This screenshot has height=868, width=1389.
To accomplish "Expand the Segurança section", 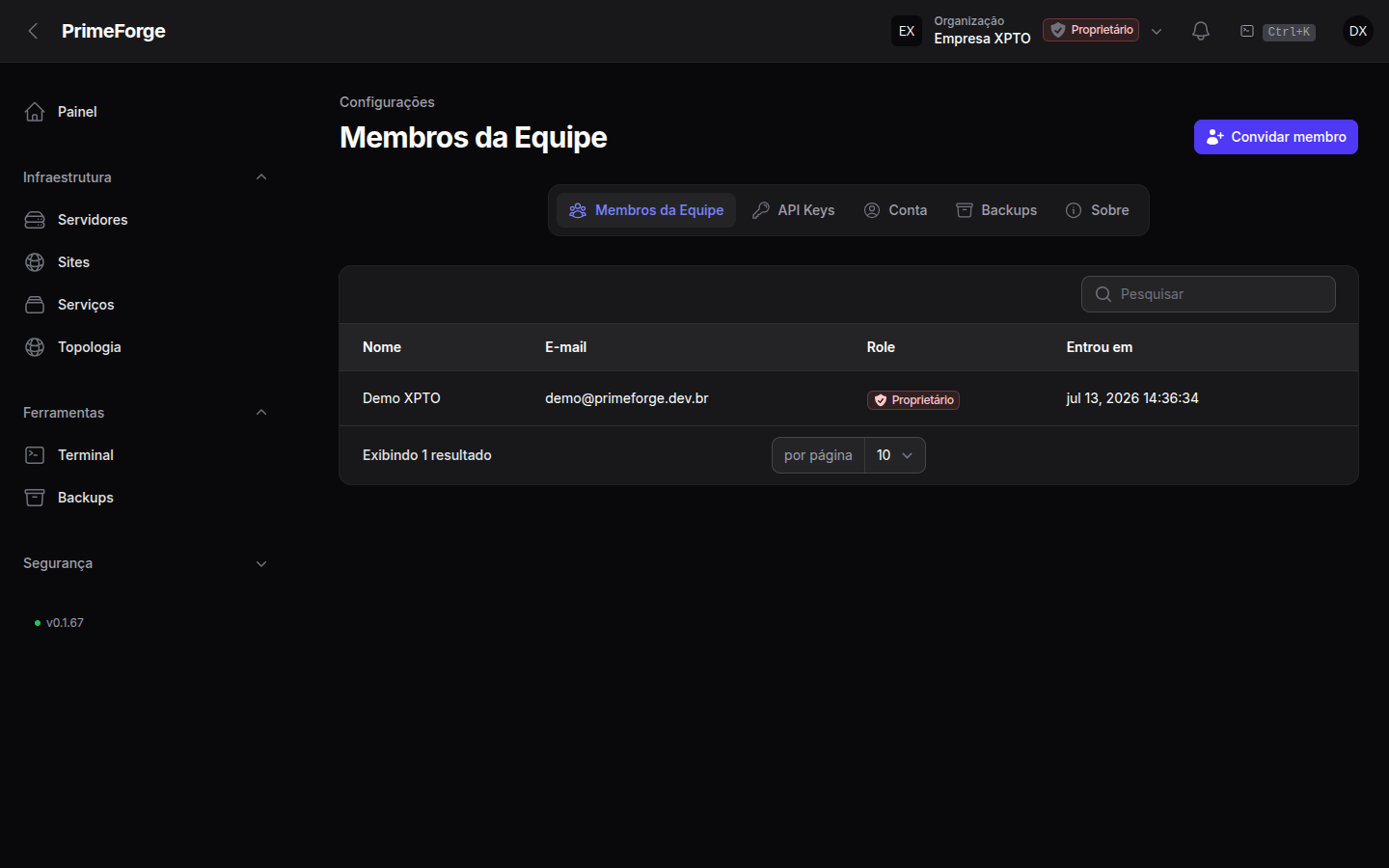I will 261,563.
